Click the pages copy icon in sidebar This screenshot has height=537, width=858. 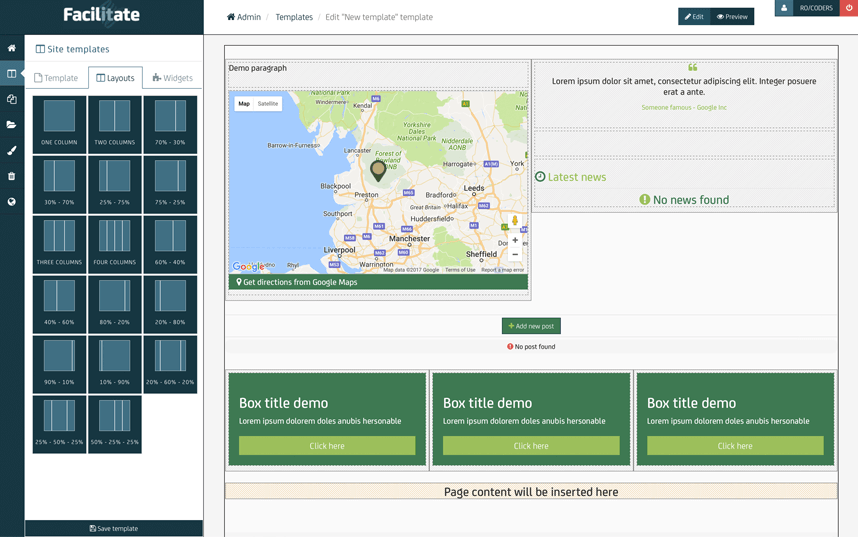click(12, 99)
